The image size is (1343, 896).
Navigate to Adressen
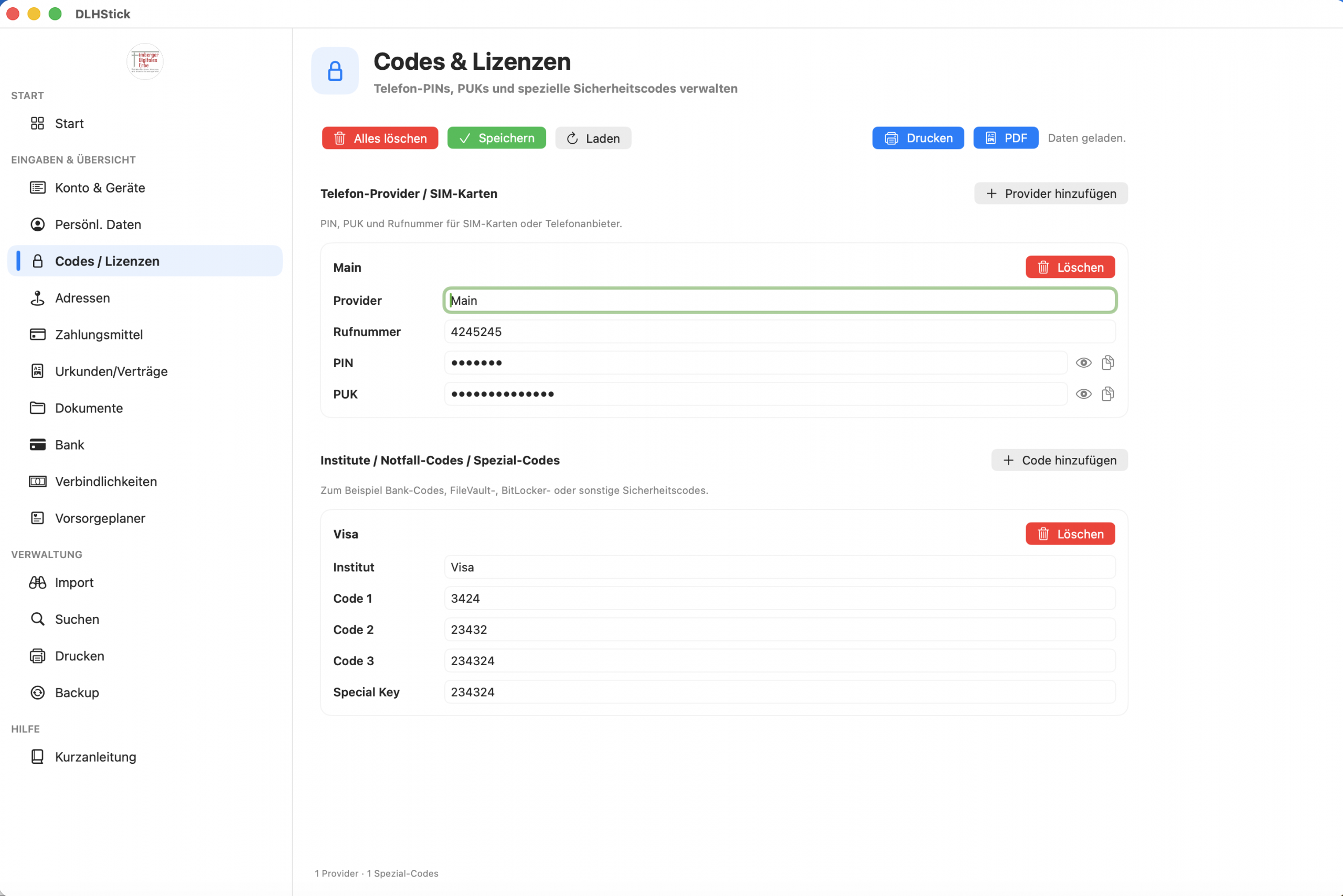[x=82, y=298]
